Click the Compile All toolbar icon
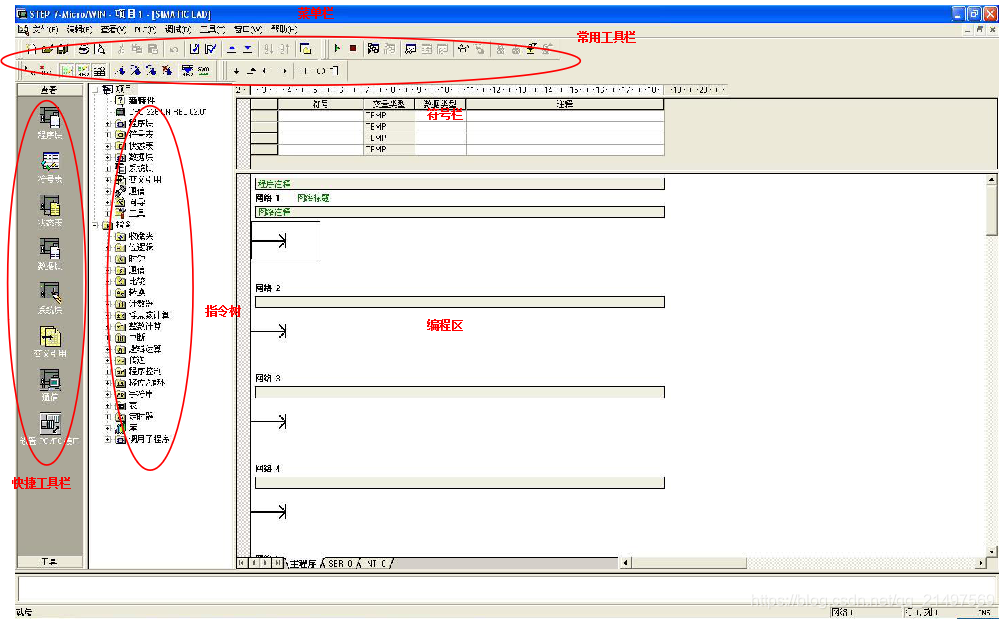1004x619 pixels. (210, 49)
